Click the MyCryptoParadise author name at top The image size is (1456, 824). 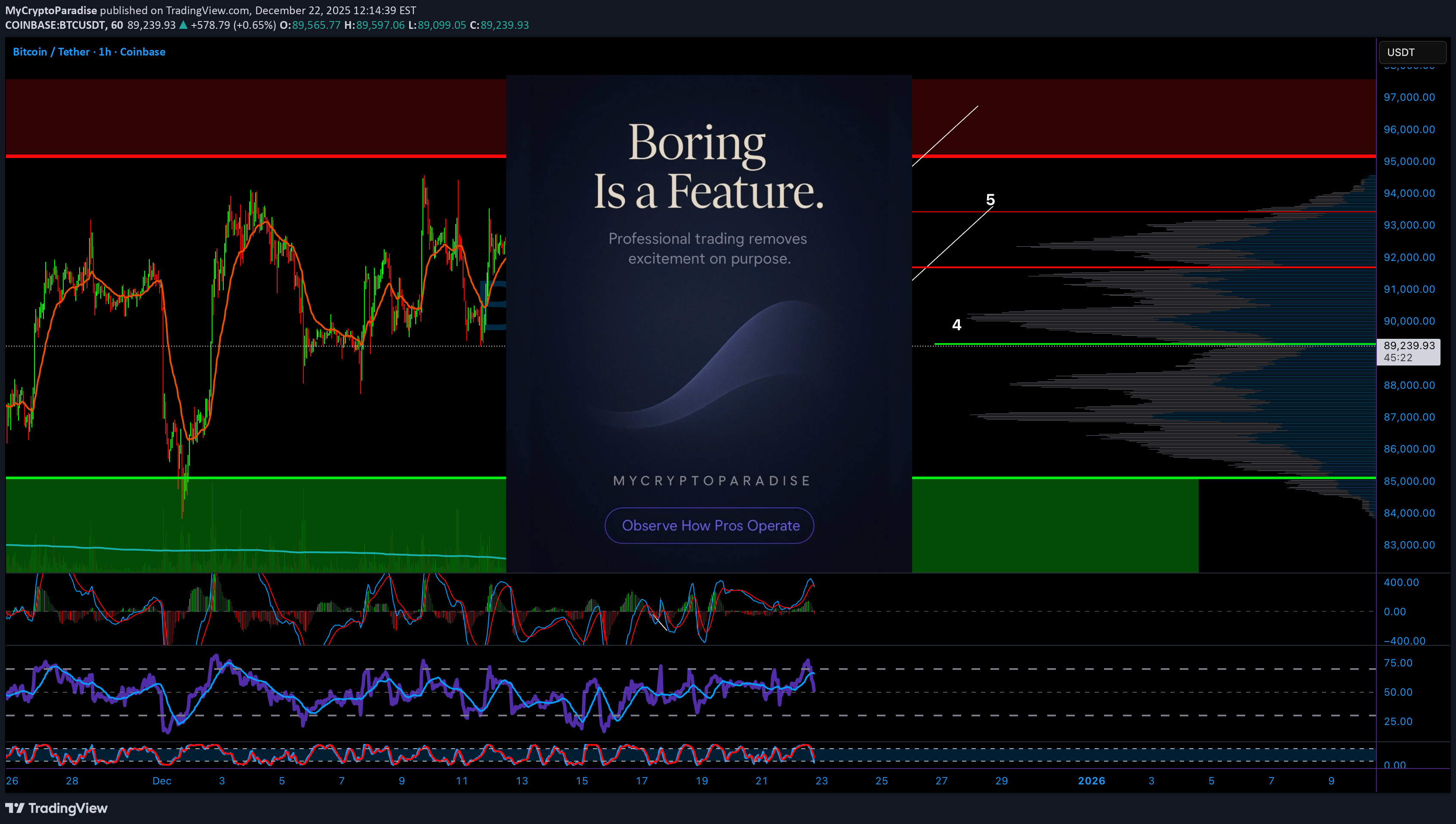tap(51, 10)
